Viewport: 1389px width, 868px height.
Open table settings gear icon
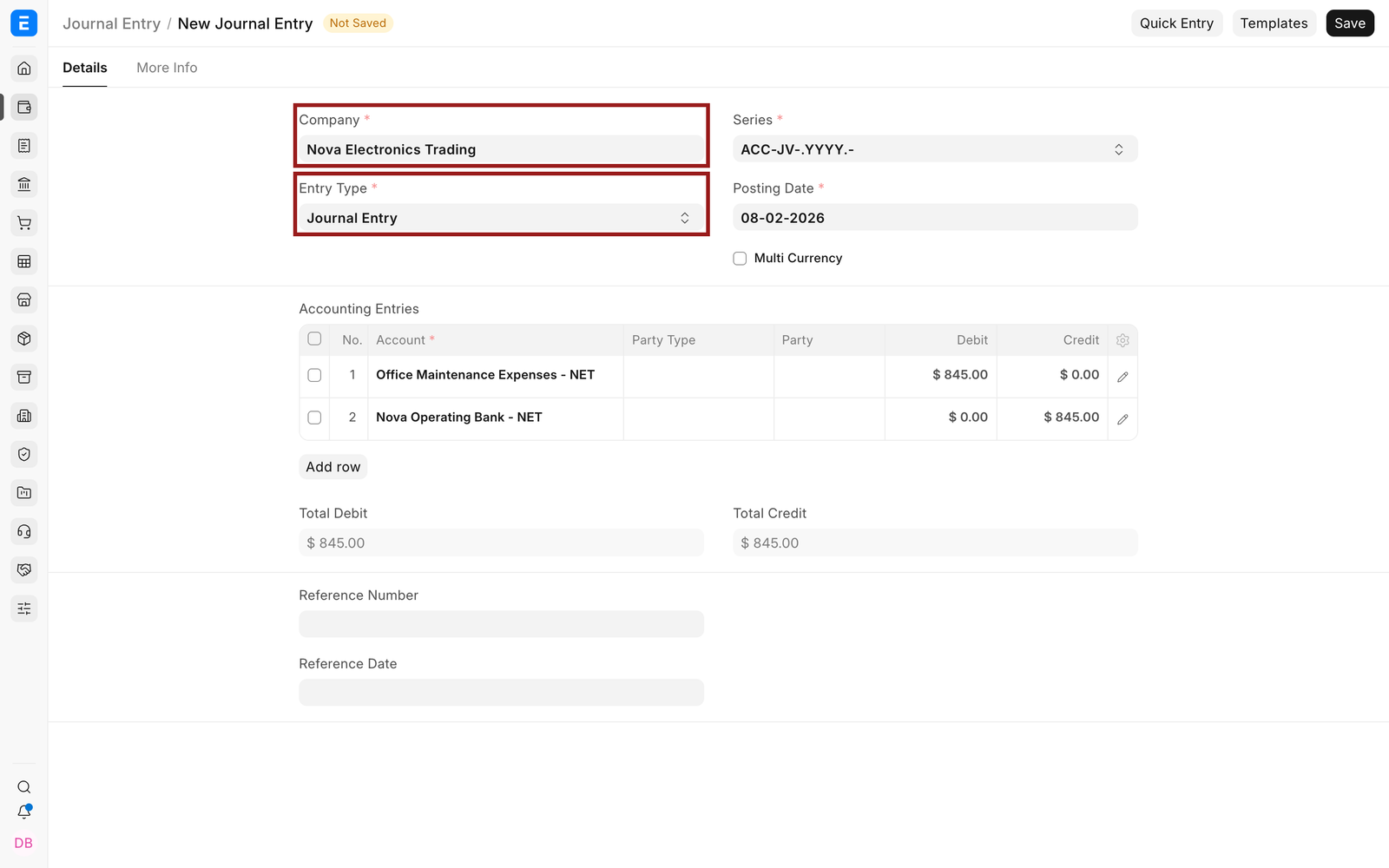tap(1122, 340)
